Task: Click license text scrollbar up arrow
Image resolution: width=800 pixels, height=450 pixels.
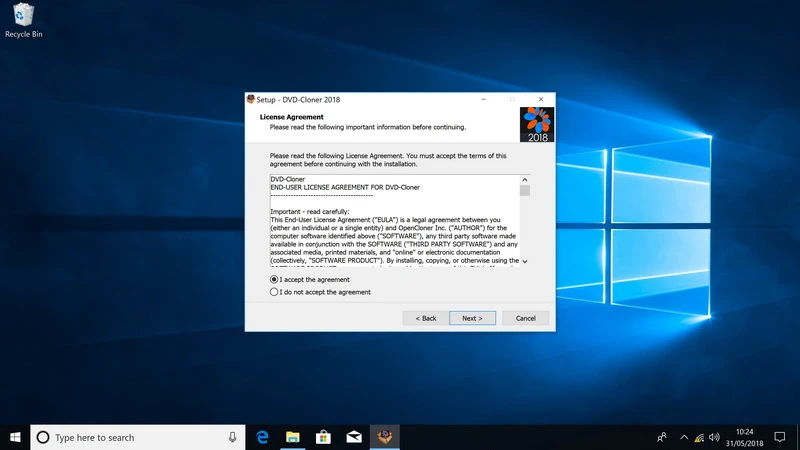Action: click(524, 180)
